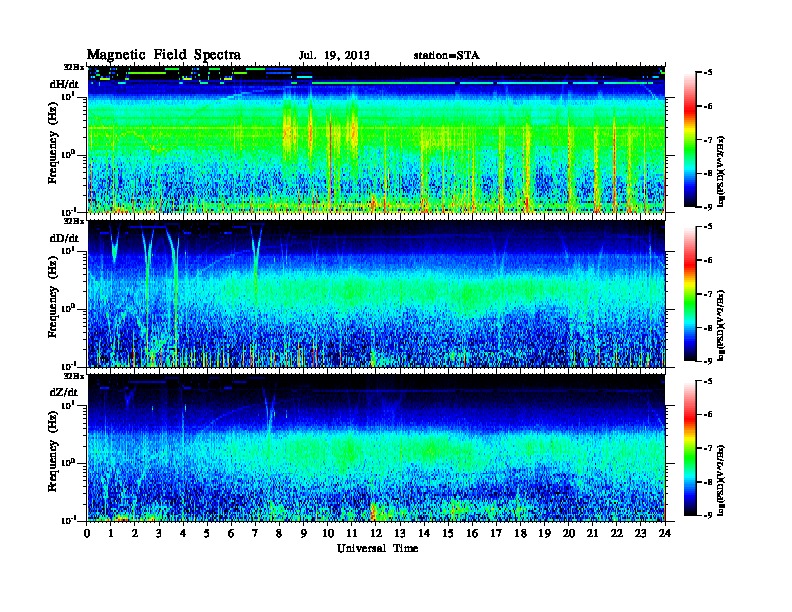Click the "-6" value on dH/dt color bar
The image size is (792, 612).
pos(708,106)
